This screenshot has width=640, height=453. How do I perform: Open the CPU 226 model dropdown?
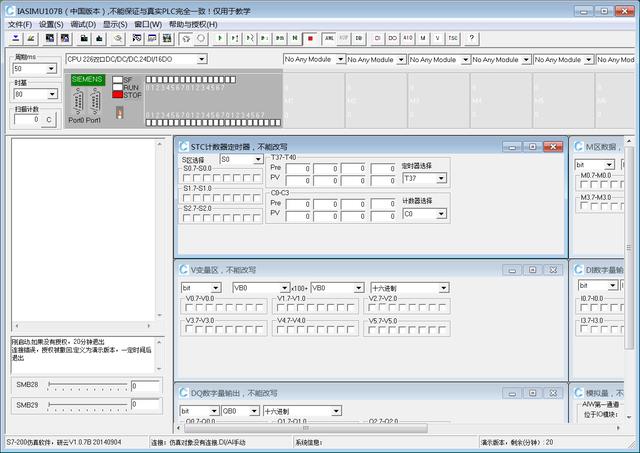coord(202,59)
